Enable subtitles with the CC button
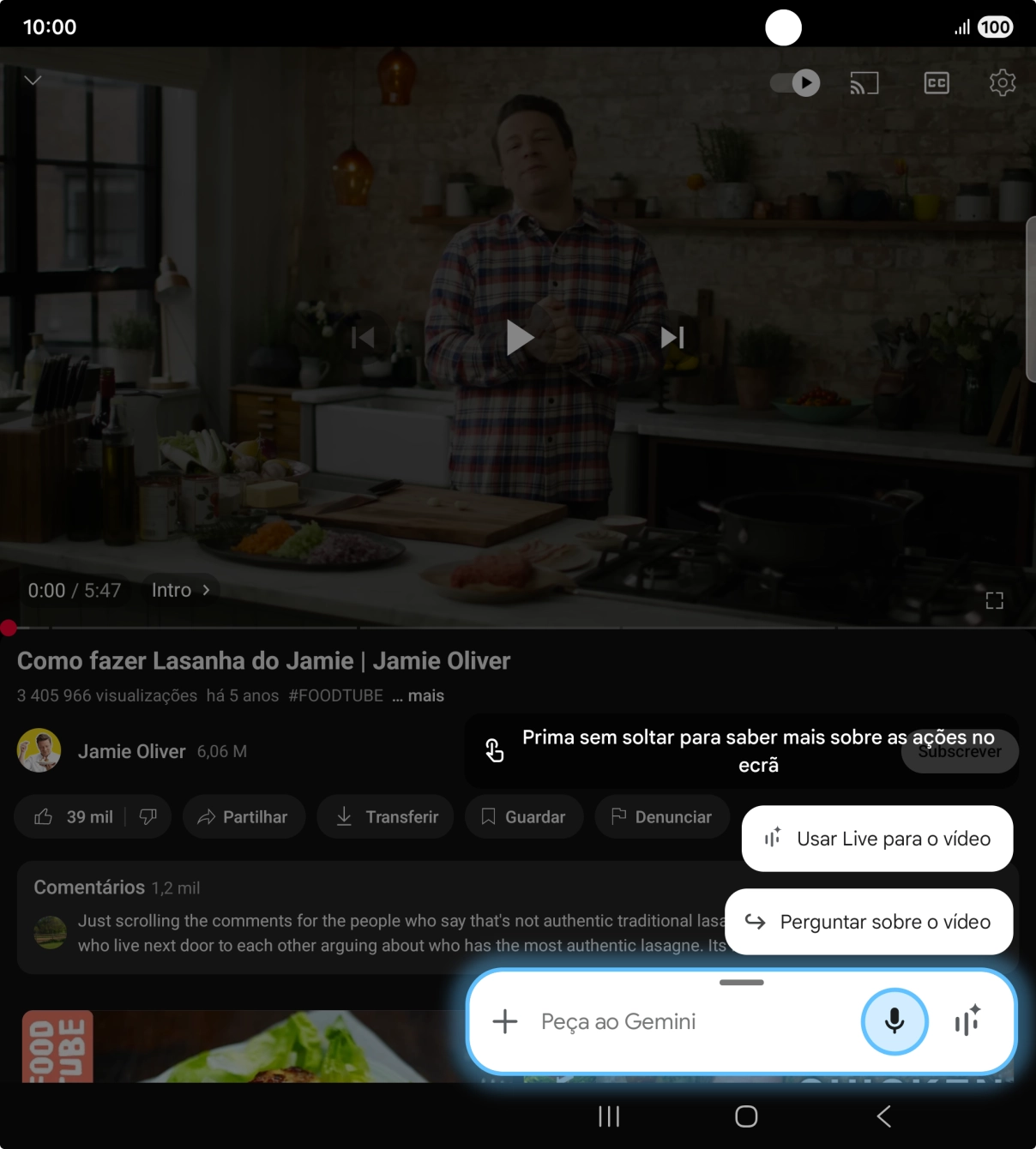The width and height of the screenshot is (1036, 1149). (x=936, y=82)
